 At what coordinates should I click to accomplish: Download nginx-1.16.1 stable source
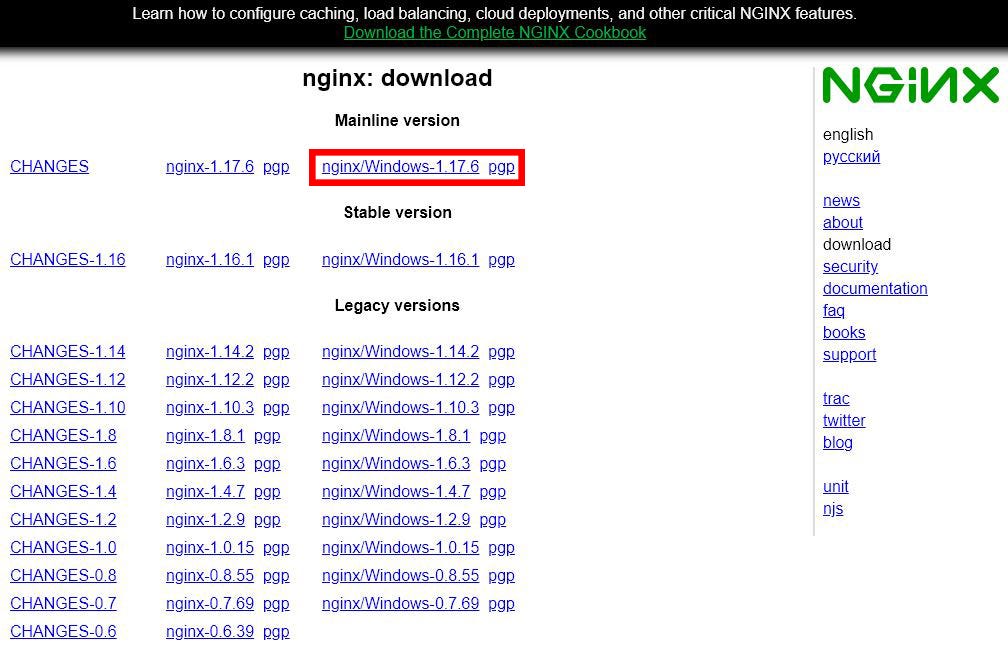point(210,259)
